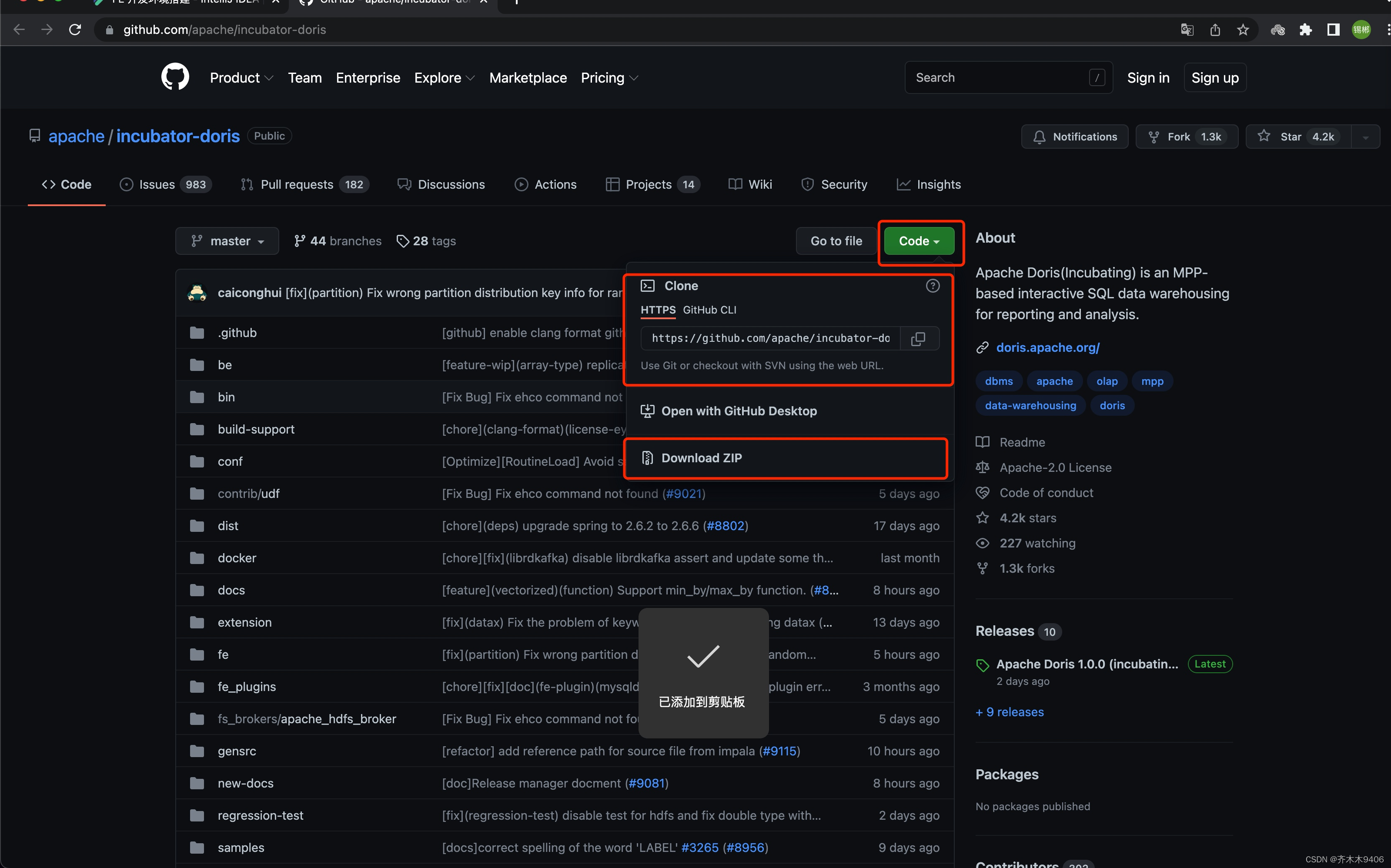Toggle the green Code dropdown button
This screenshot has width=1391, height=868.
(919, 241)
